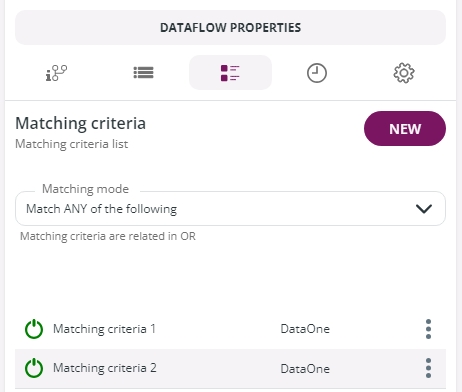Open options menu for Matching criteria 2
462x392 pixels.
[x=428, y=368]
